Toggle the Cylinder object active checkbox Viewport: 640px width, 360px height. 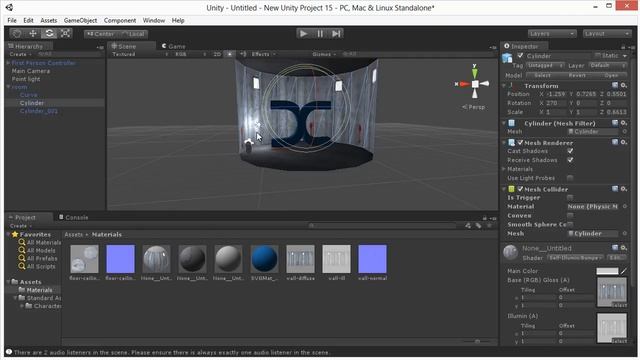point(520,56)
